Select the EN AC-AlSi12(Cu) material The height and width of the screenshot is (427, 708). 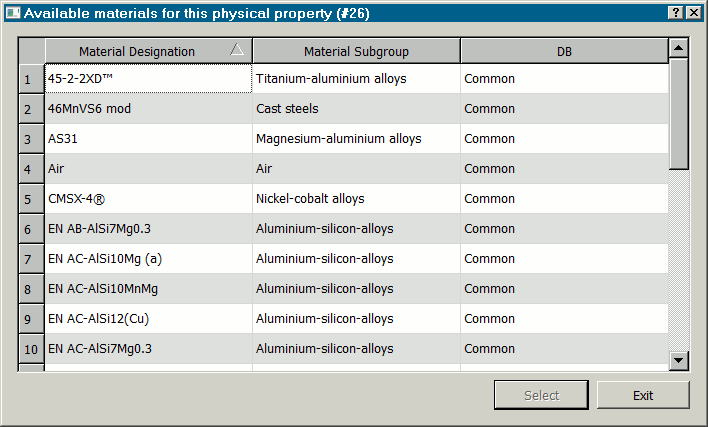click(147, 319)
